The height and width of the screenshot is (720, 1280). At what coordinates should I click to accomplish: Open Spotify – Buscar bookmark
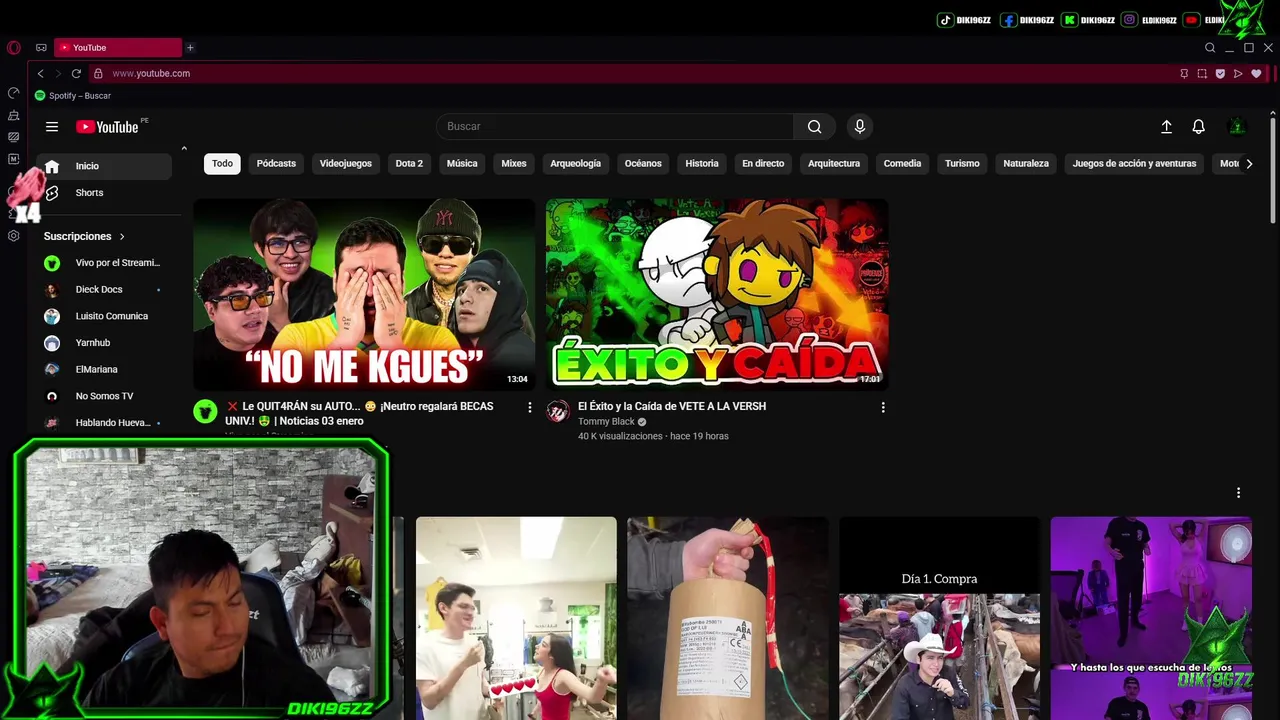(73, 96)
